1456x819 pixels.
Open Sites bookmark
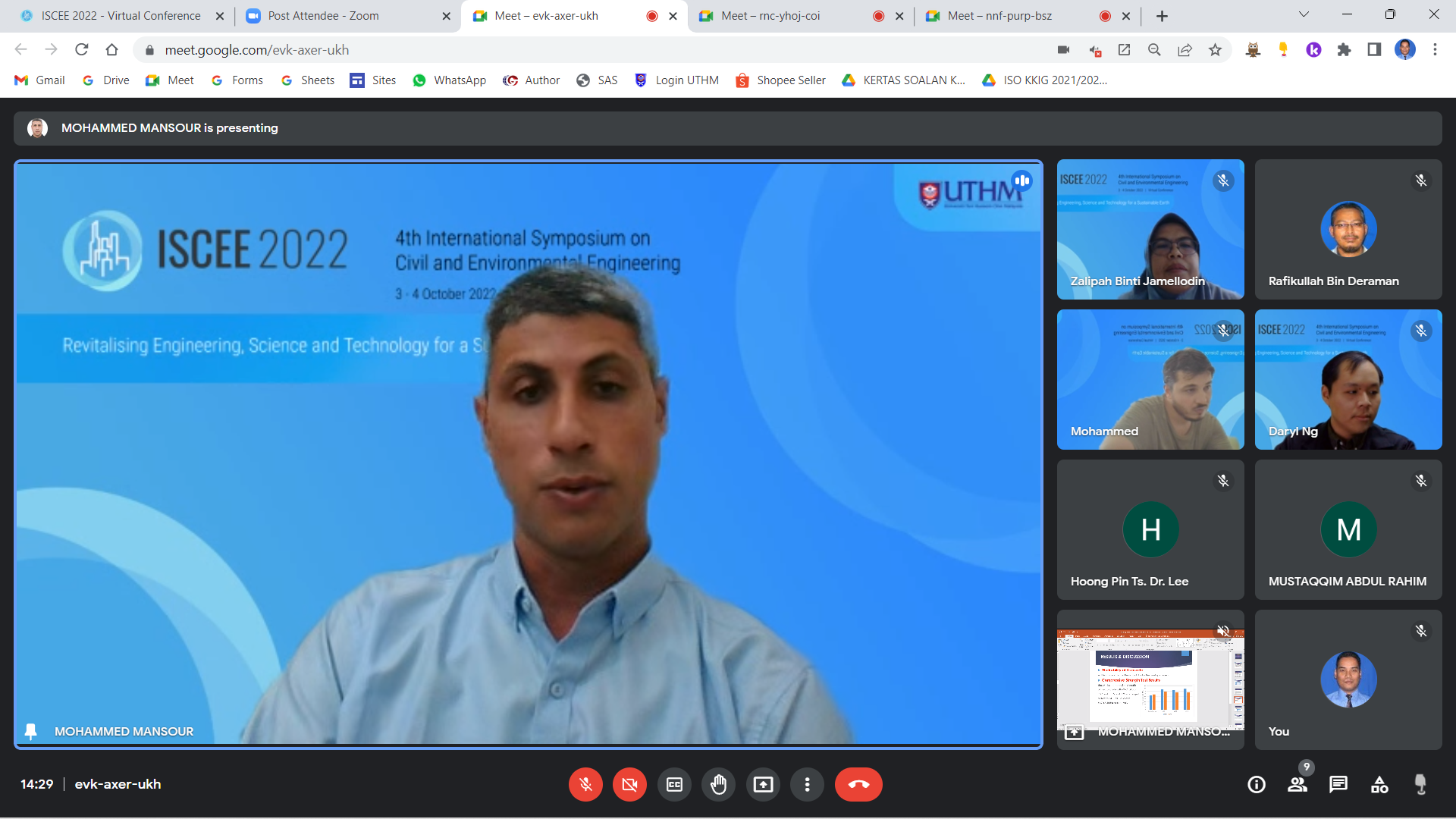[x=373, y=80]
